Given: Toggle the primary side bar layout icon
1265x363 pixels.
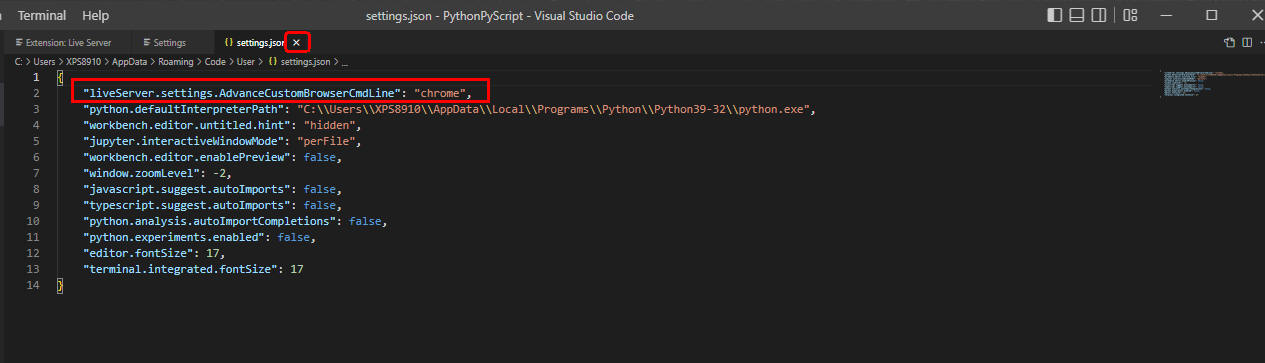Looking at the screenshot, I should [1055, 15].
